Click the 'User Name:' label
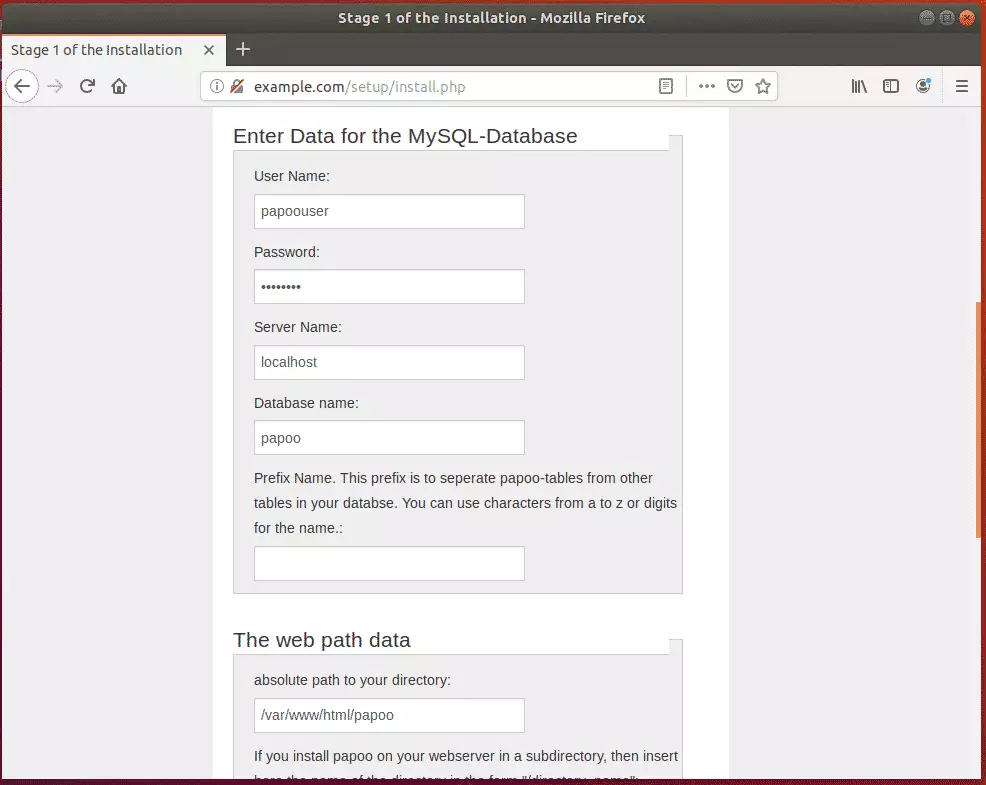Viewport: 986px width, 785px height. [292, 176]
